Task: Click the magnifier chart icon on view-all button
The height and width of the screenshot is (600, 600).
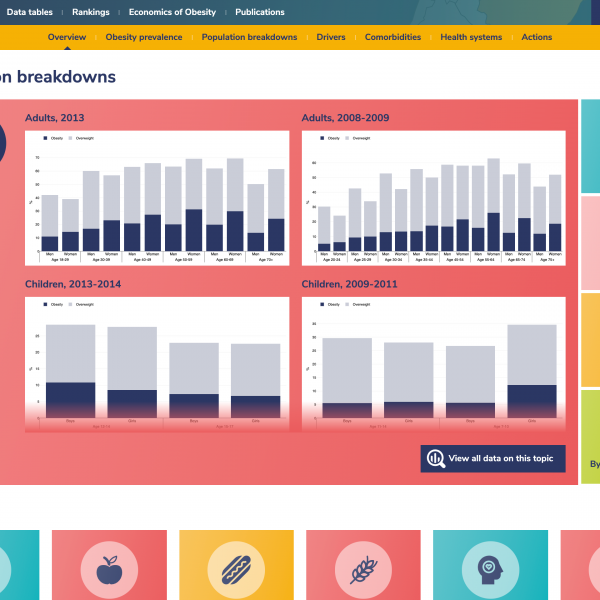Action: tap(436, 459)
